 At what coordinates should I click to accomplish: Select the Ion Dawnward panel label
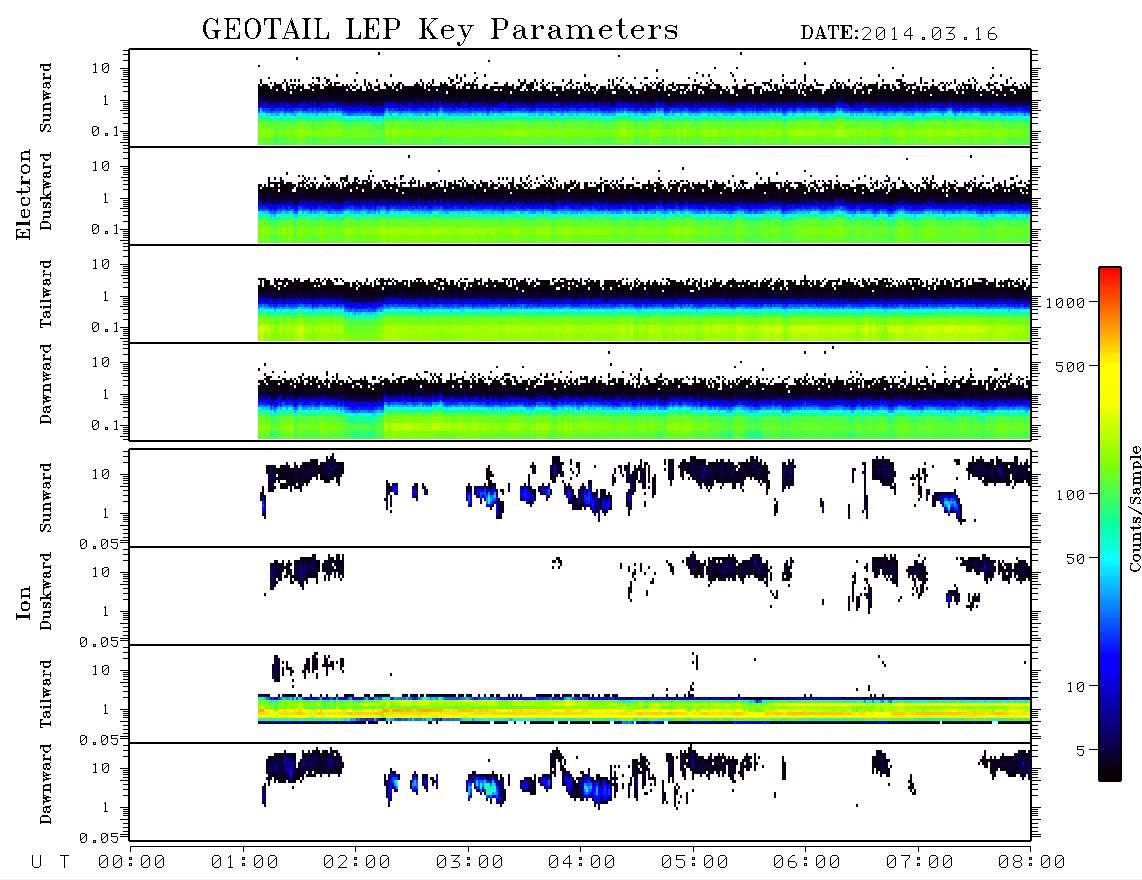[x=46, y=784]
